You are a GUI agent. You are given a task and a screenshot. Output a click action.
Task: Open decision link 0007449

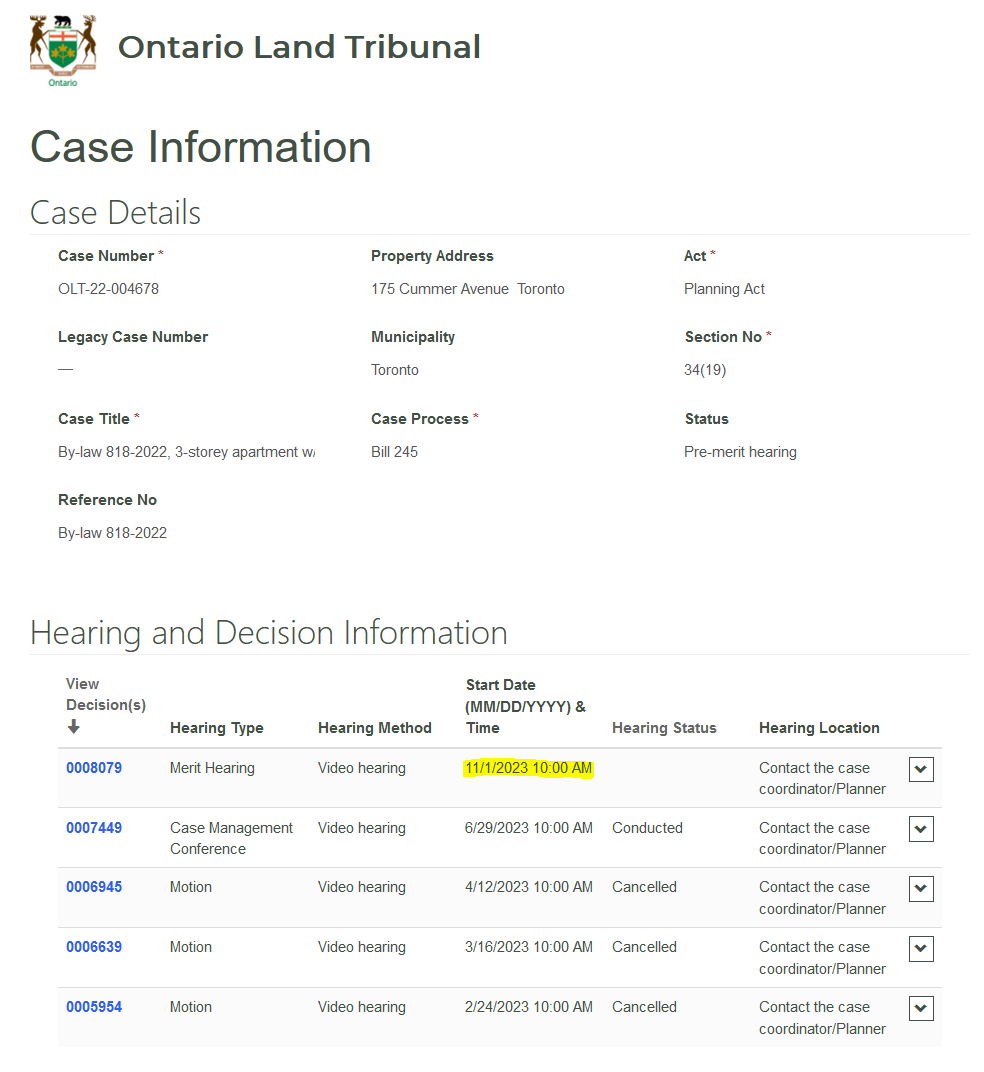94,828
